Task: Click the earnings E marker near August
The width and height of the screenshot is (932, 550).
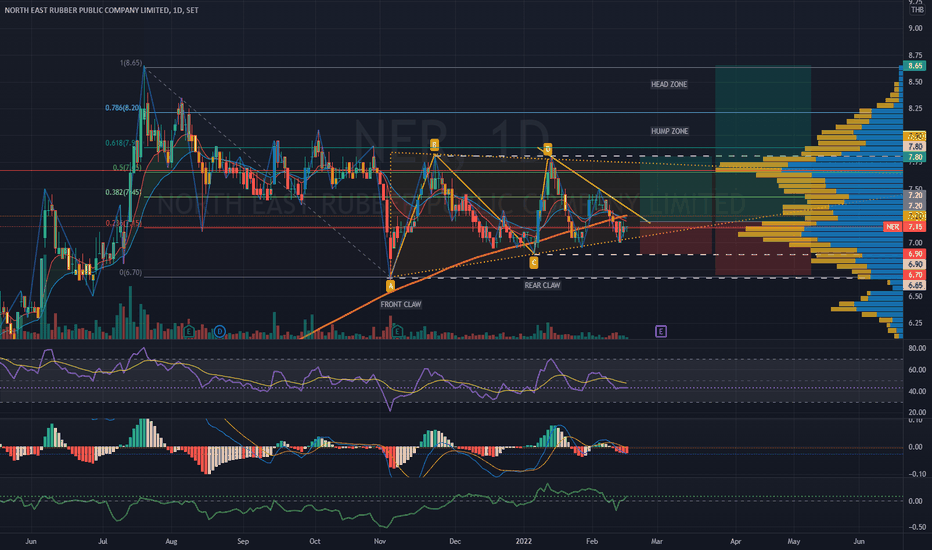Action: [x=189, y=331]
